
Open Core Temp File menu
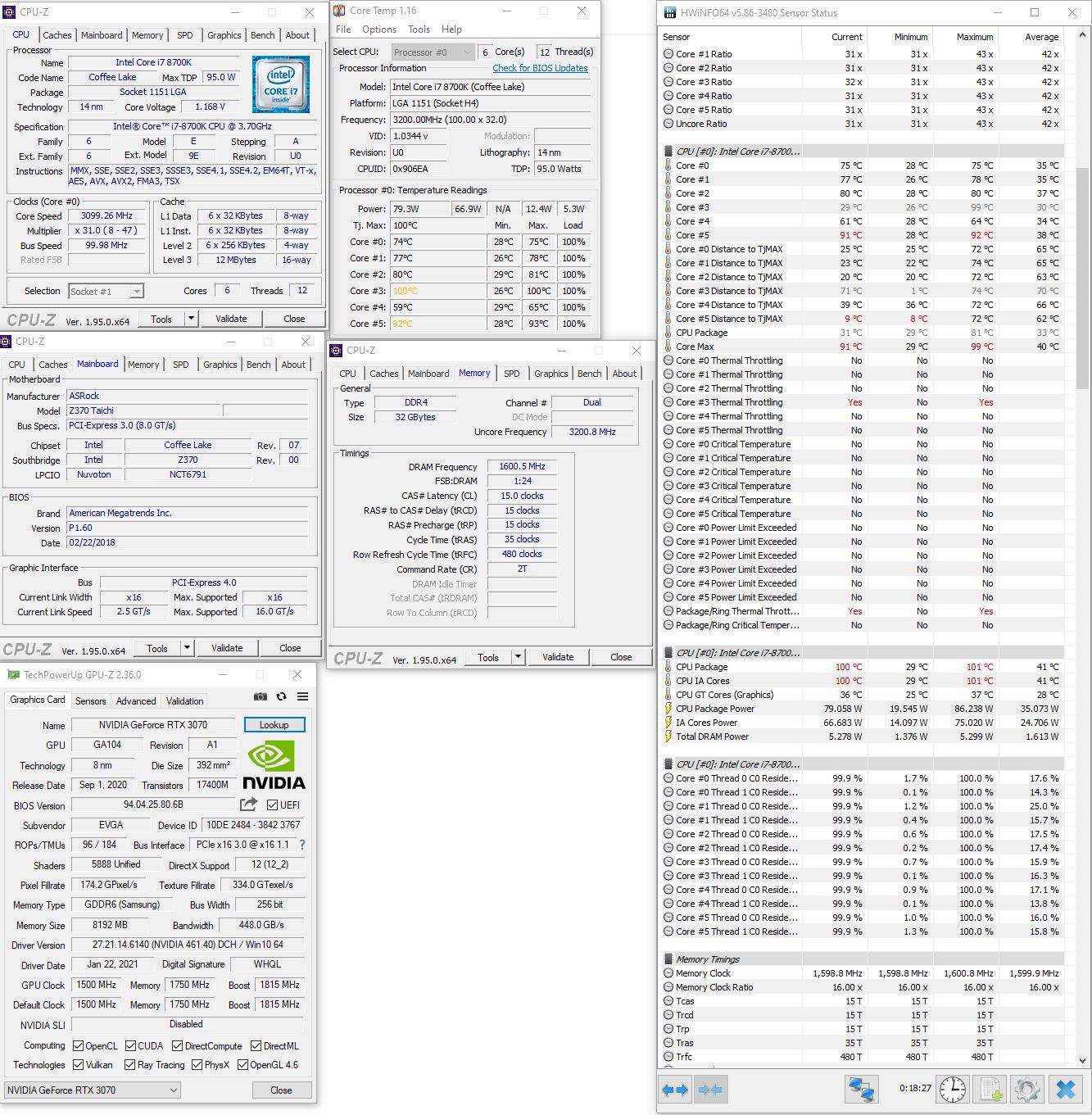pyautogui.click(x=343, y=29)
